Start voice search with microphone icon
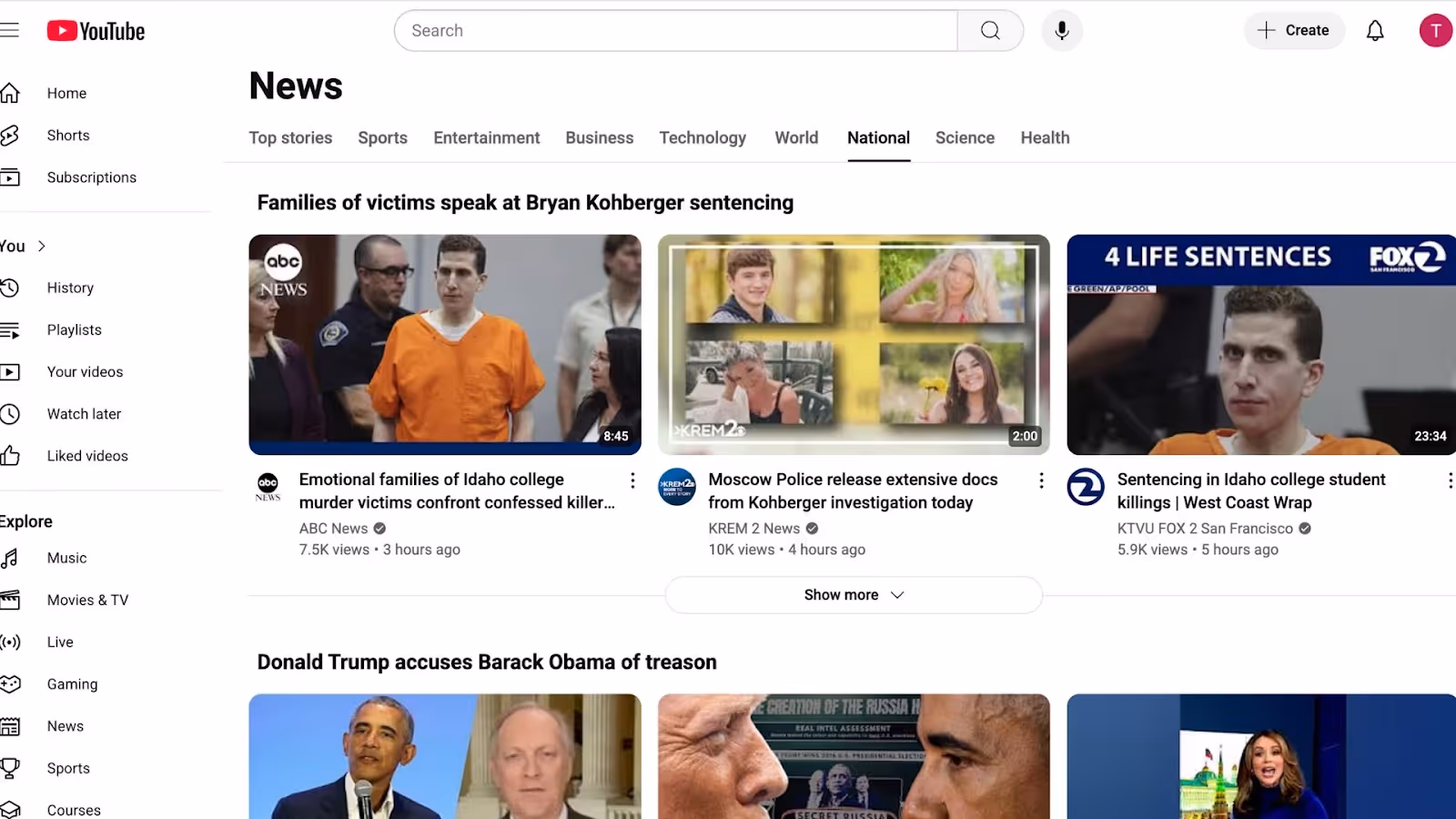Image resolution: width=1456 pixels, height=819 pixels. 1061,31
